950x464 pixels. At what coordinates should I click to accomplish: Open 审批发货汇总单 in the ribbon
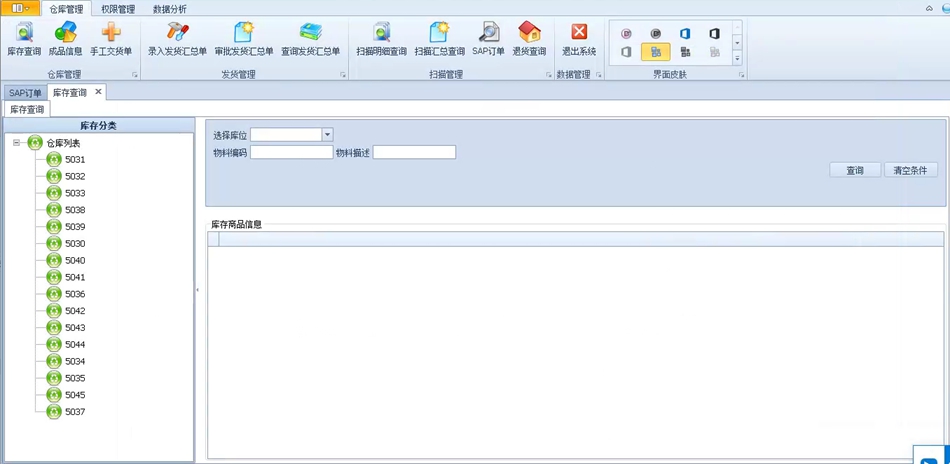pyautogui.click(x=244, y=39)
